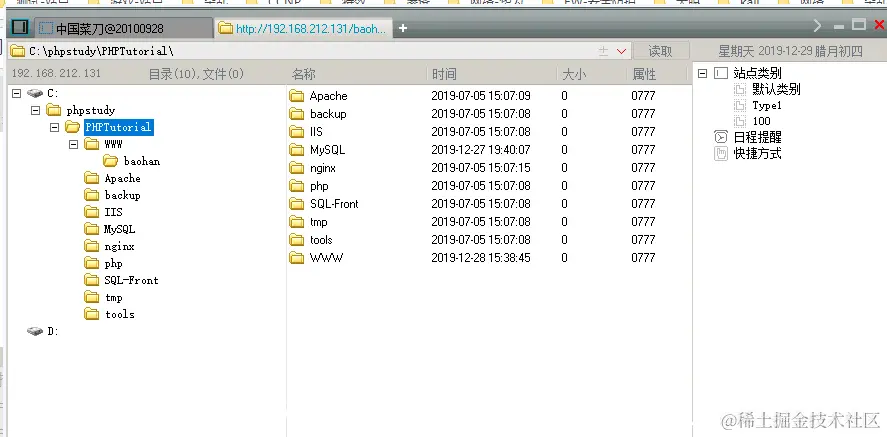
Task: Select MySQL folder in the tree
Action: point(119,229)
